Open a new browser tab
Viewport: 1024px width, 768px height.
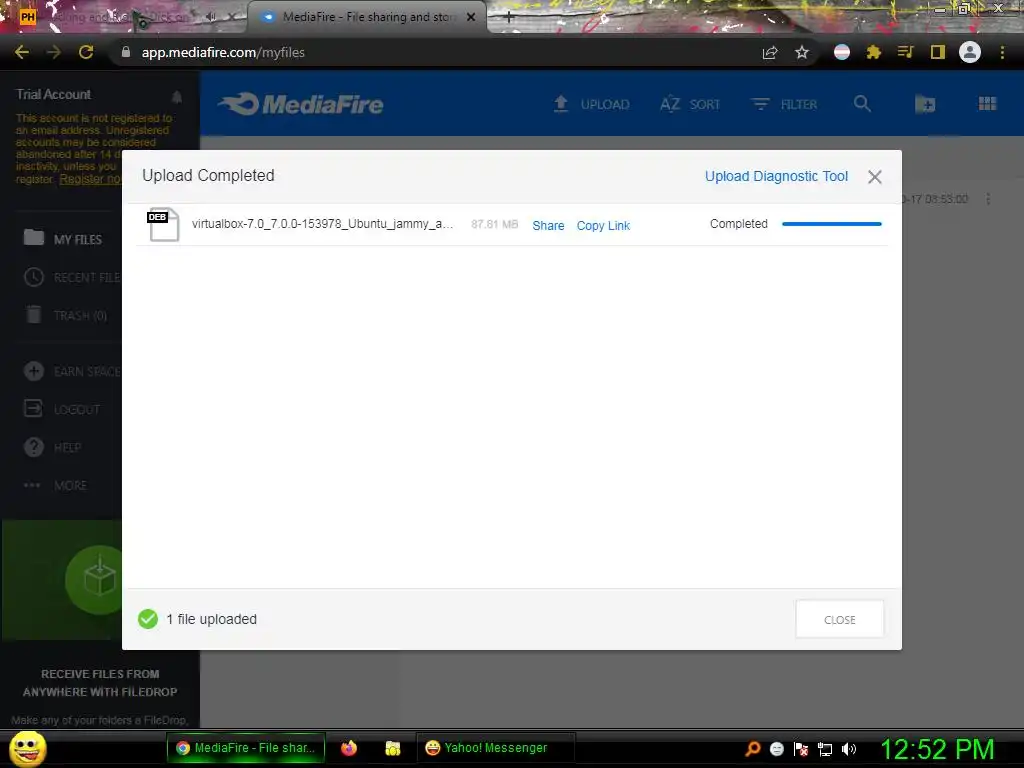tap(509, 17)
